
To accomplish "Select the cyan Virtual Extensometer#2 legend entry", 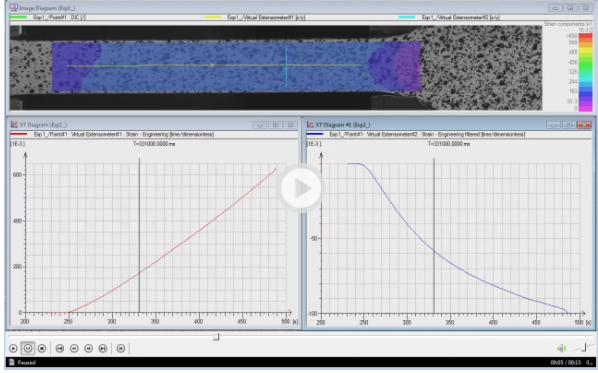I will 449,17.
